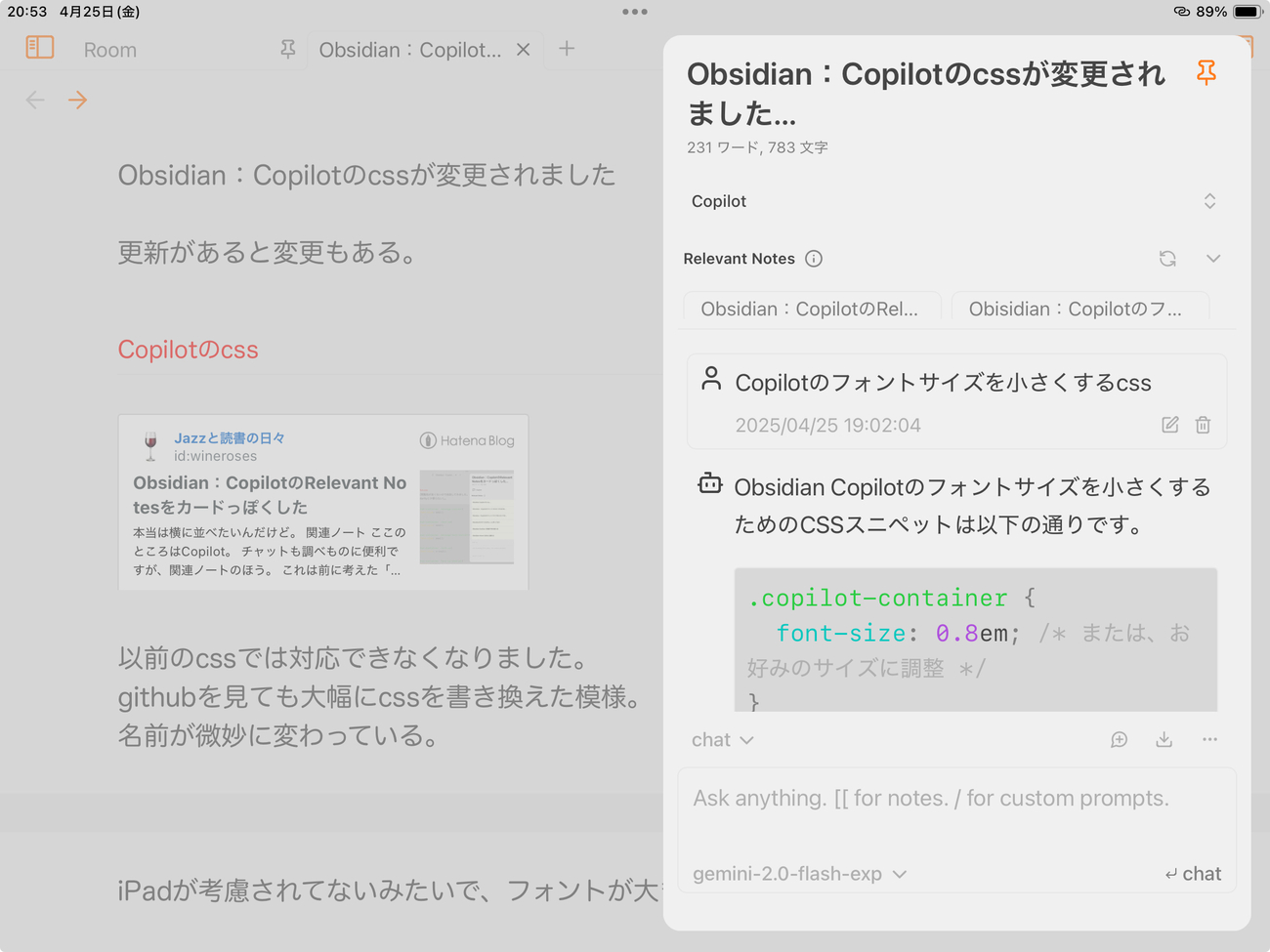The height and width of the screenshot is (952, 1270).
Task: Open more options three-dot menu in chat
Action: pos(1209,740)
